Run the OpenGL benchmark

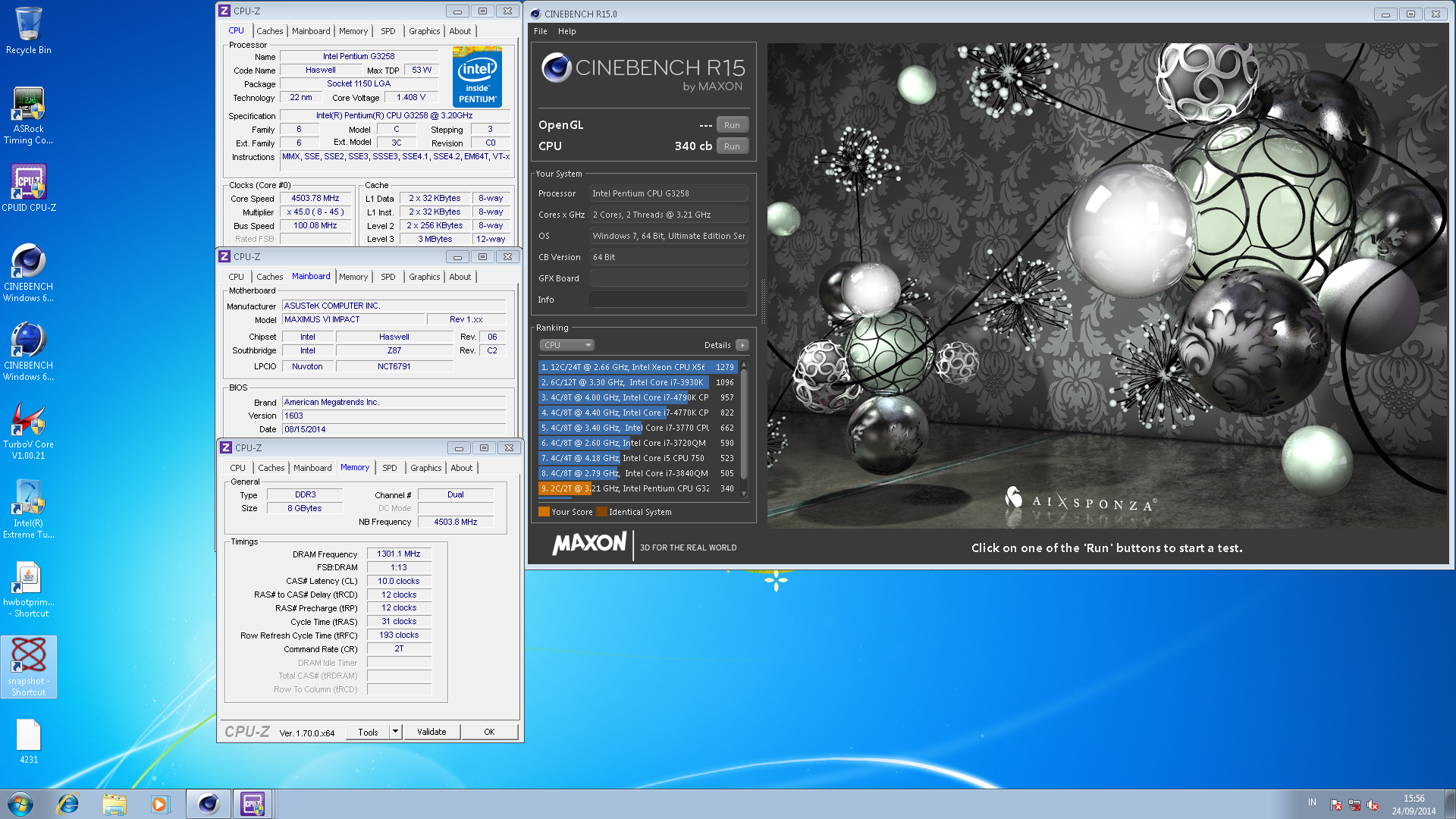tap(732, 125)
